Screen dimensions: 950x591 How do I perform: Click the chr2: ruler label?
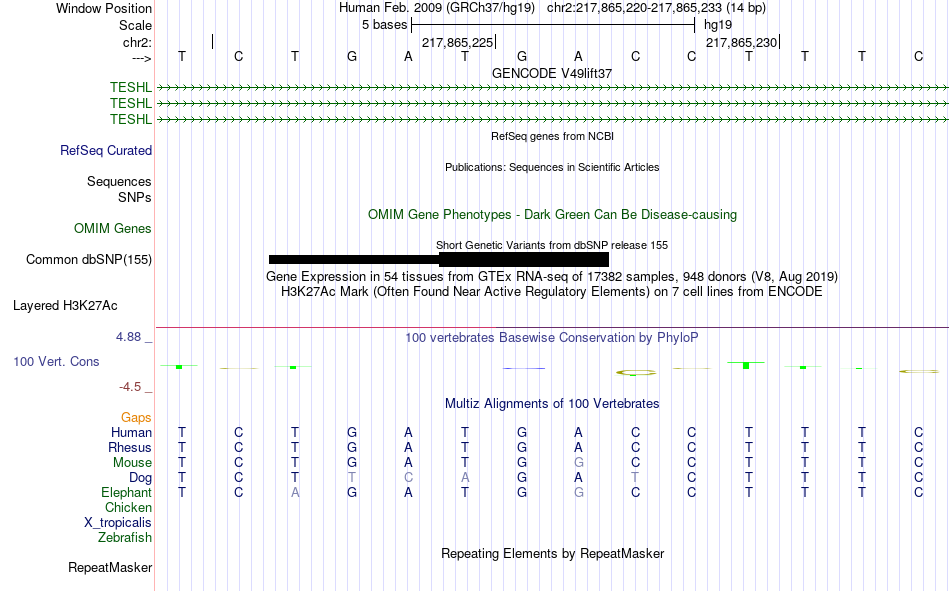point(137,42)
